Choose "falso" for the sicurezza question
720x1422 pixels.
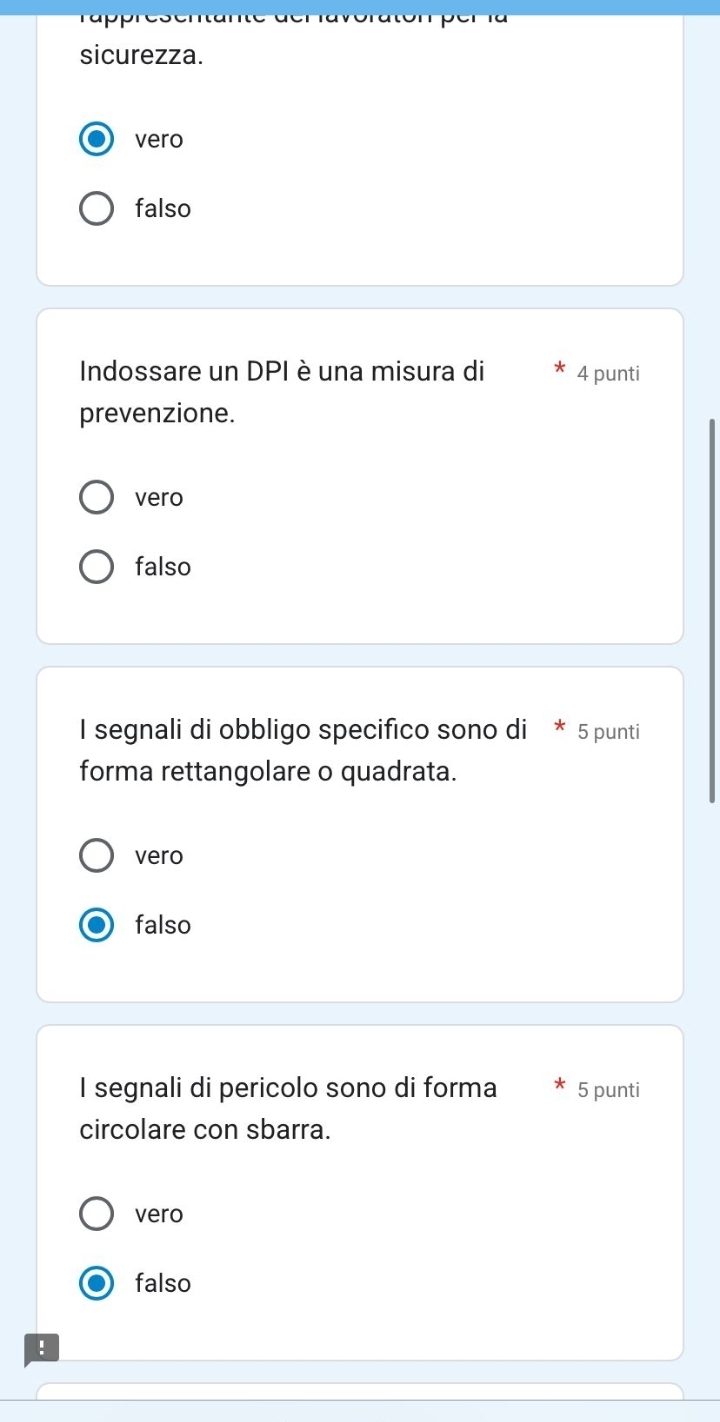pos(97,210)
